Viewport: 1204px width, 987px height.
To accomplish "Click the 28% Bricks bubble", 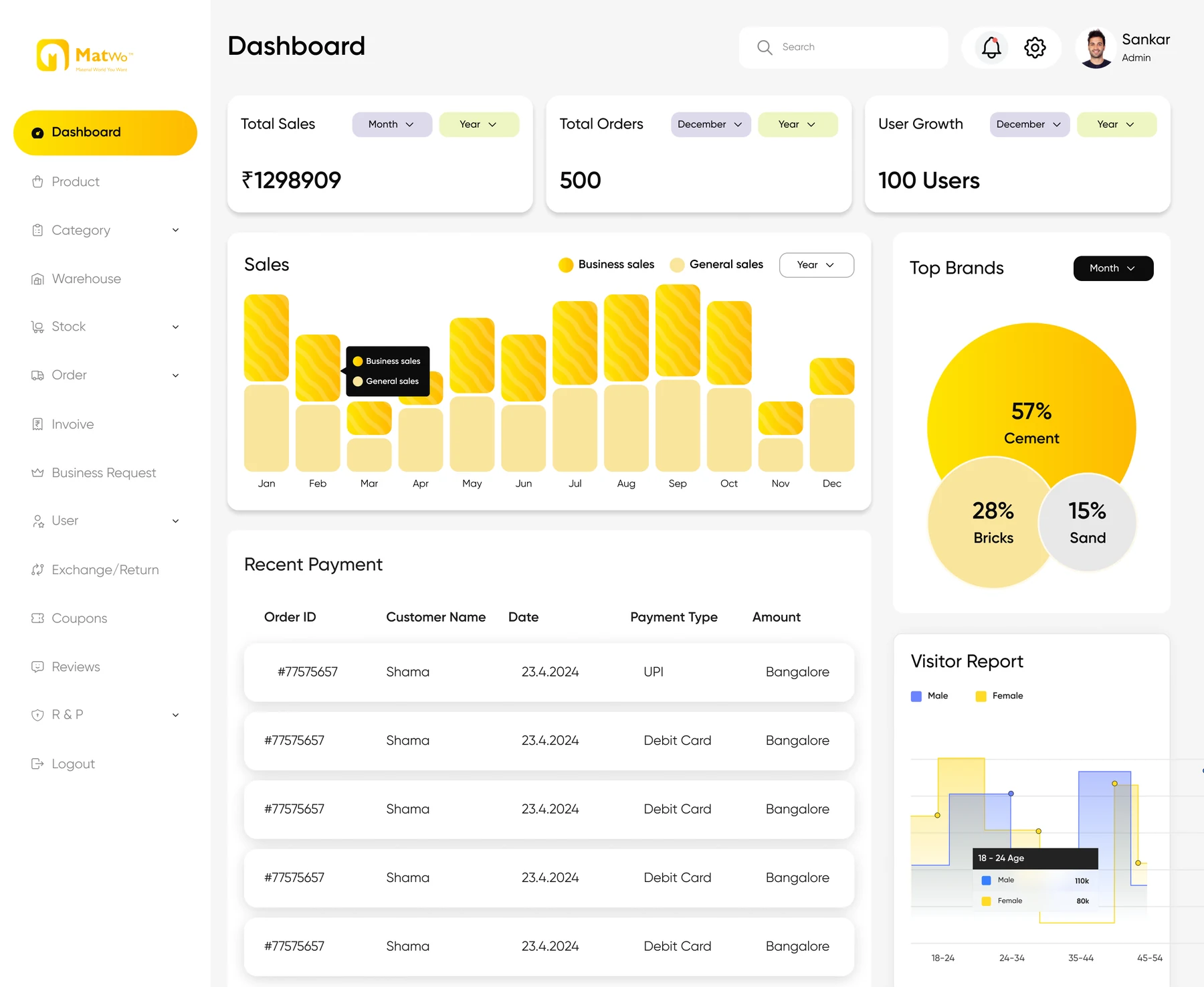I will (x=993, y=523).
